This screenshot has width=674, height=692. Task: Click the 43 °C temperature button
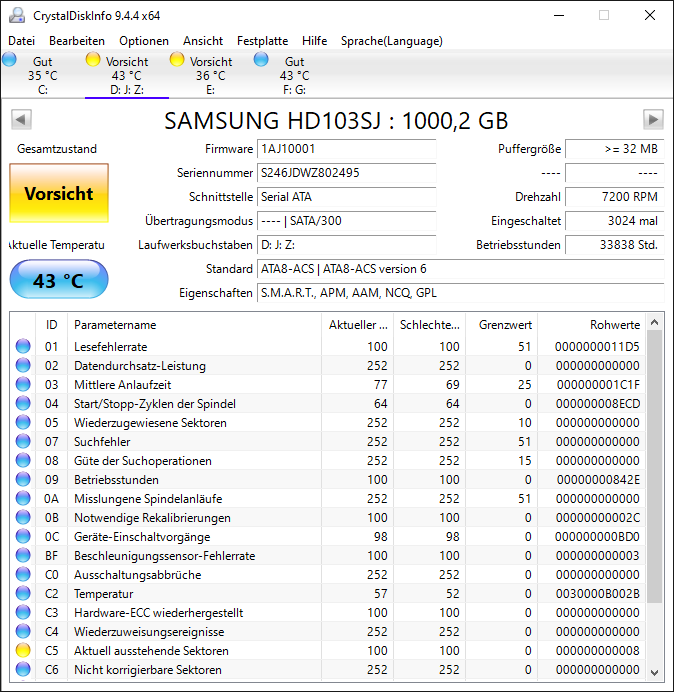pyautogui.click(x=59, y=279)
